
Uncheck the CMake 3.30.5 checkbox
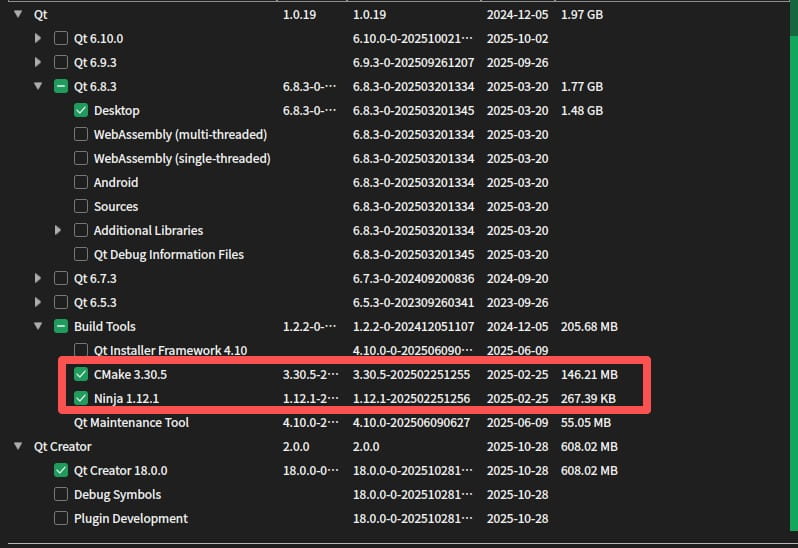coord(81,374)
